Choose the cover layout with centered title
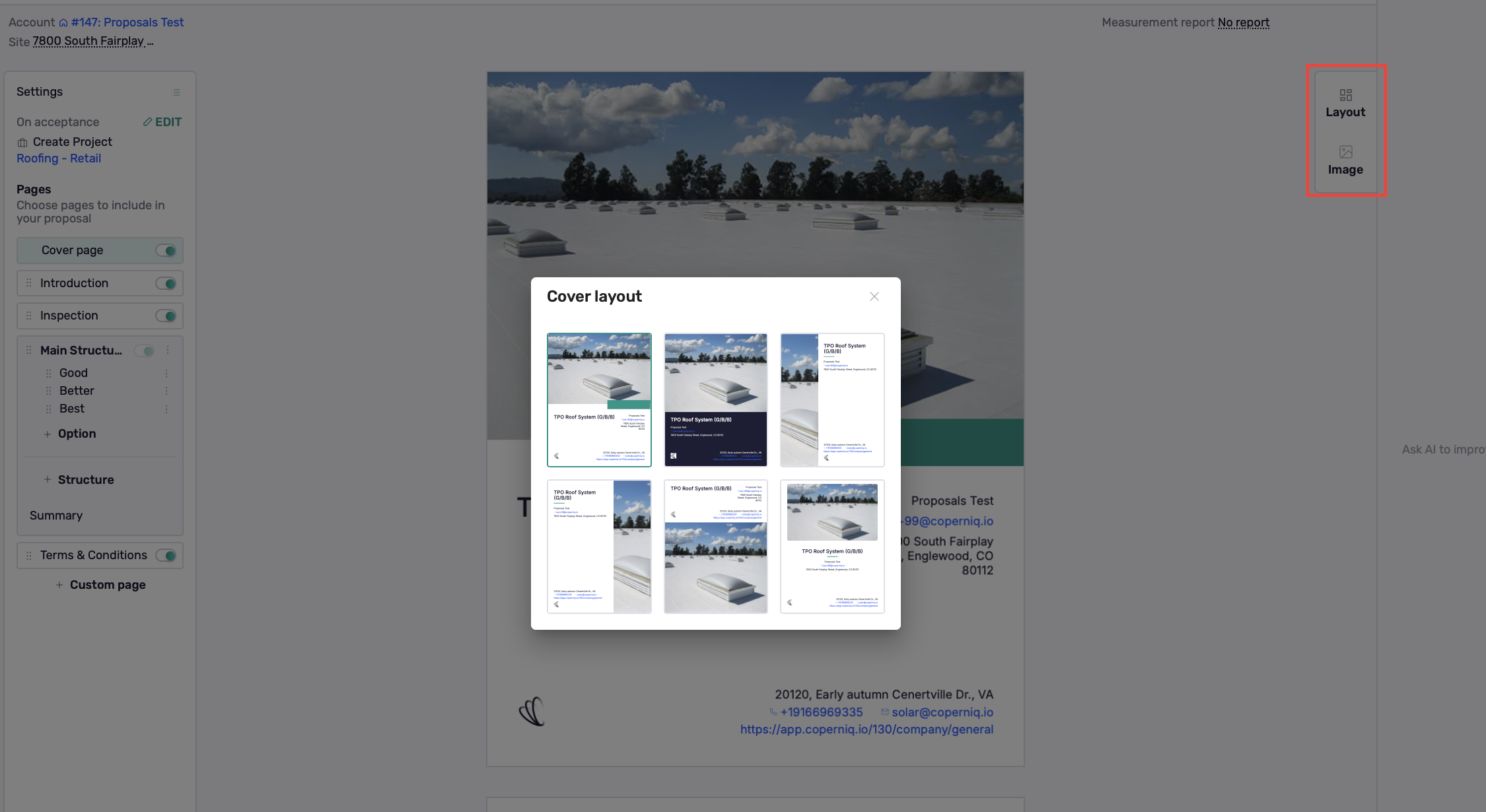 [x=832, y=547]
